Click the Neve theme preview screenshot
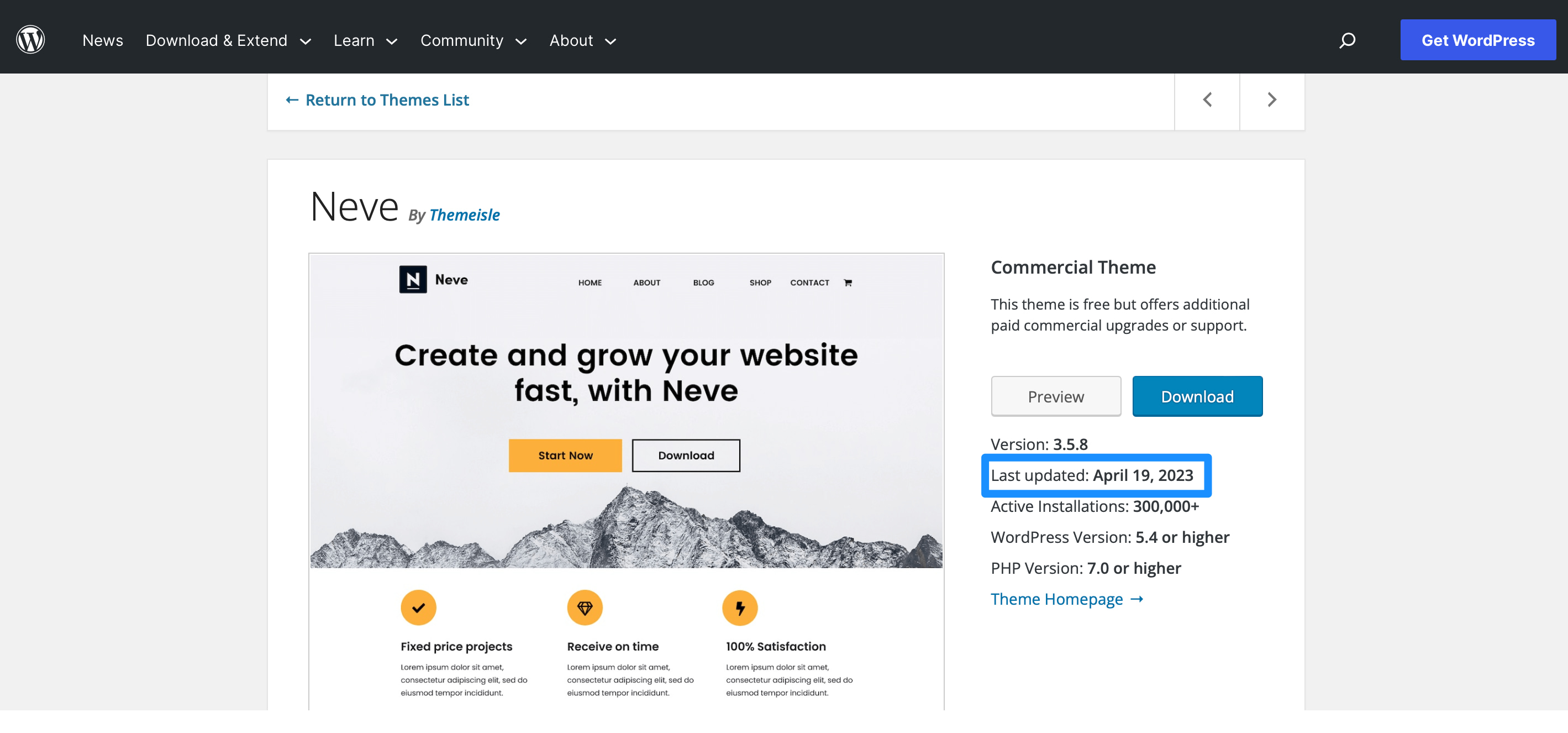The height and width of the screenshot is (733, 1568). coord(626,426)
